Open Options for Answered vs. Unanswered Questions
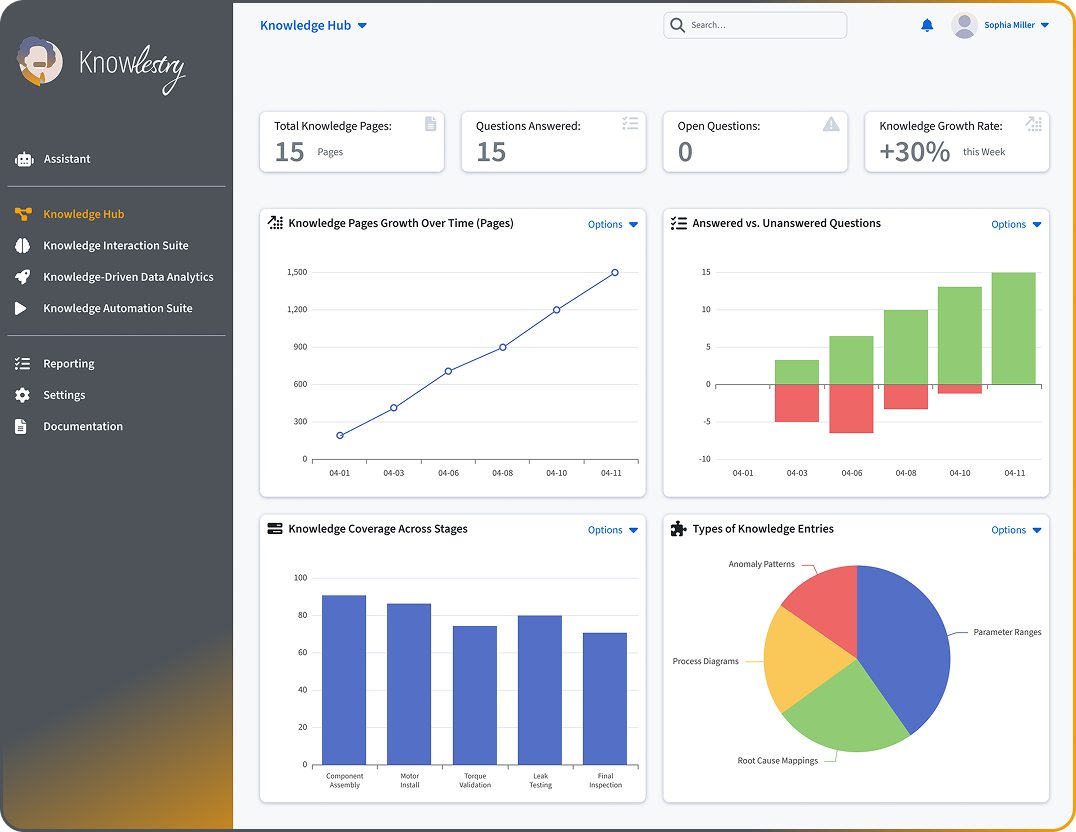The width and height of the screenshot is (1076, 832). click(x=1016, y=225)
